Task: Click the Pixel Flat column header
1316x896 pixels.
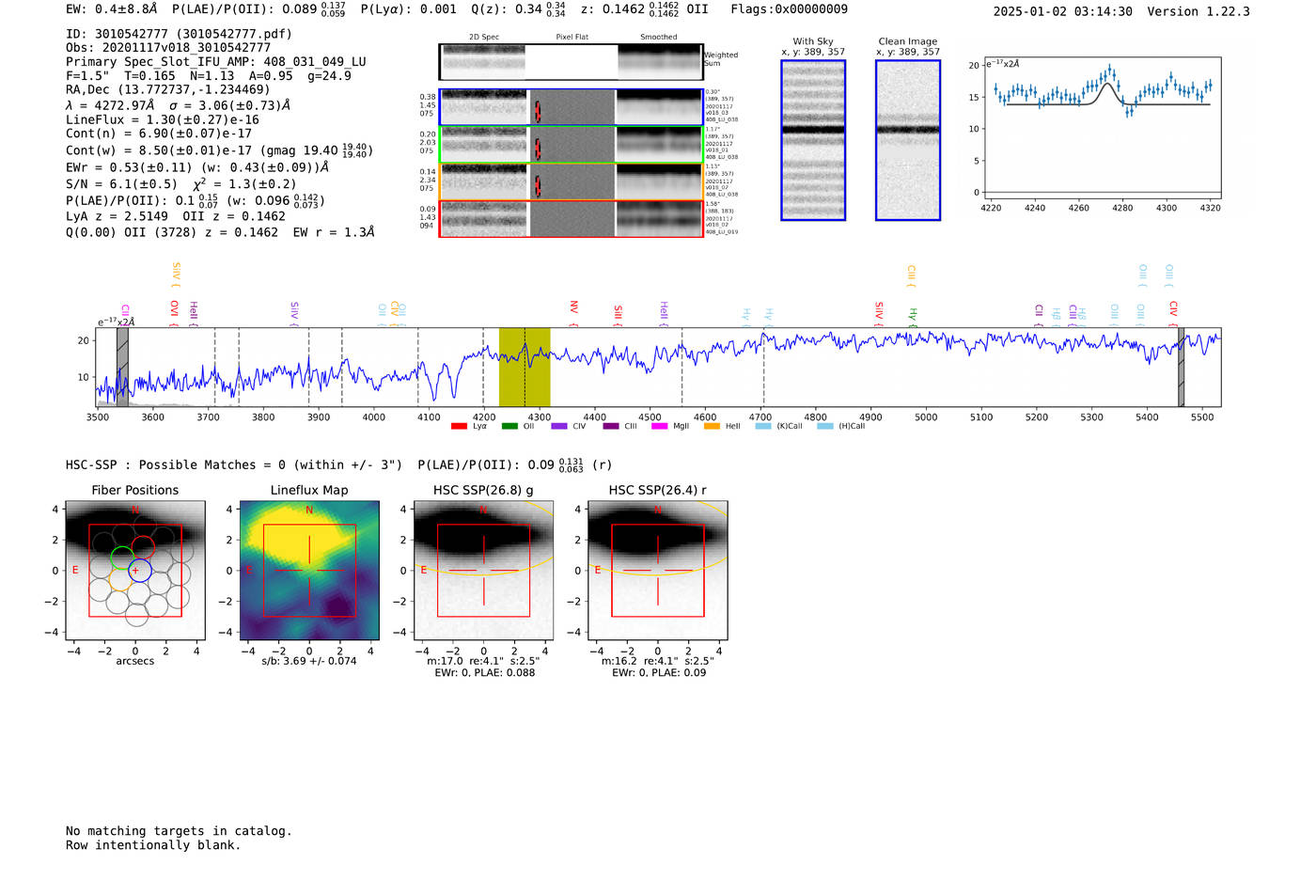Action: (572, 38)
